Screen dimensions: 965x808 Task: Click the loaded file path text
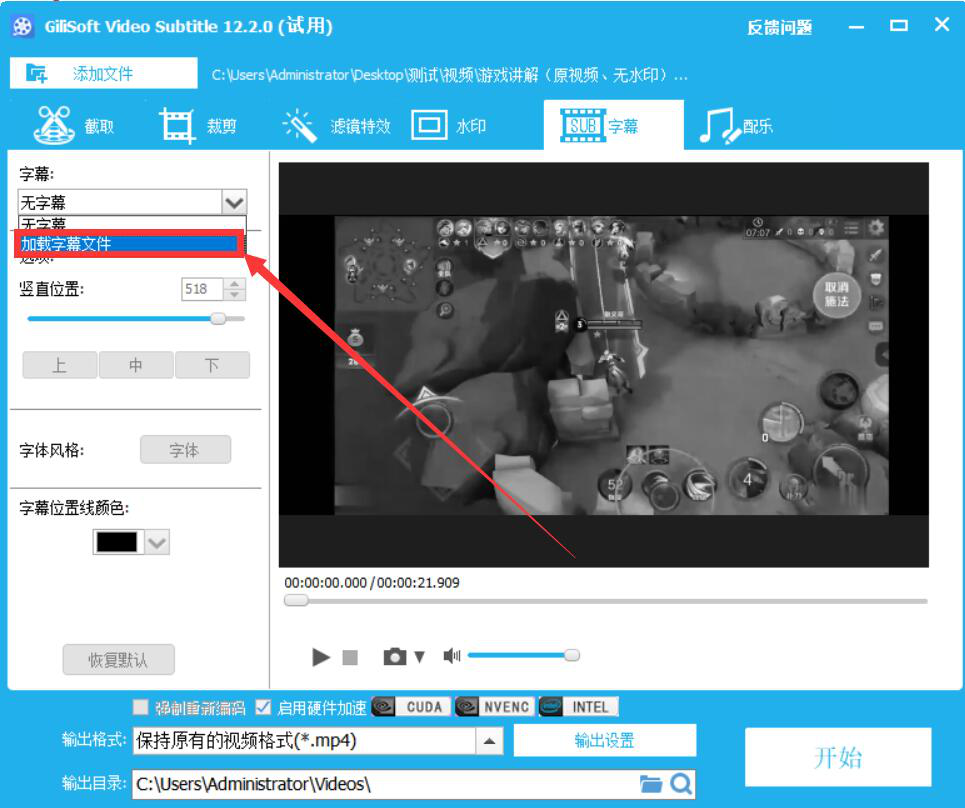[449, 75]
